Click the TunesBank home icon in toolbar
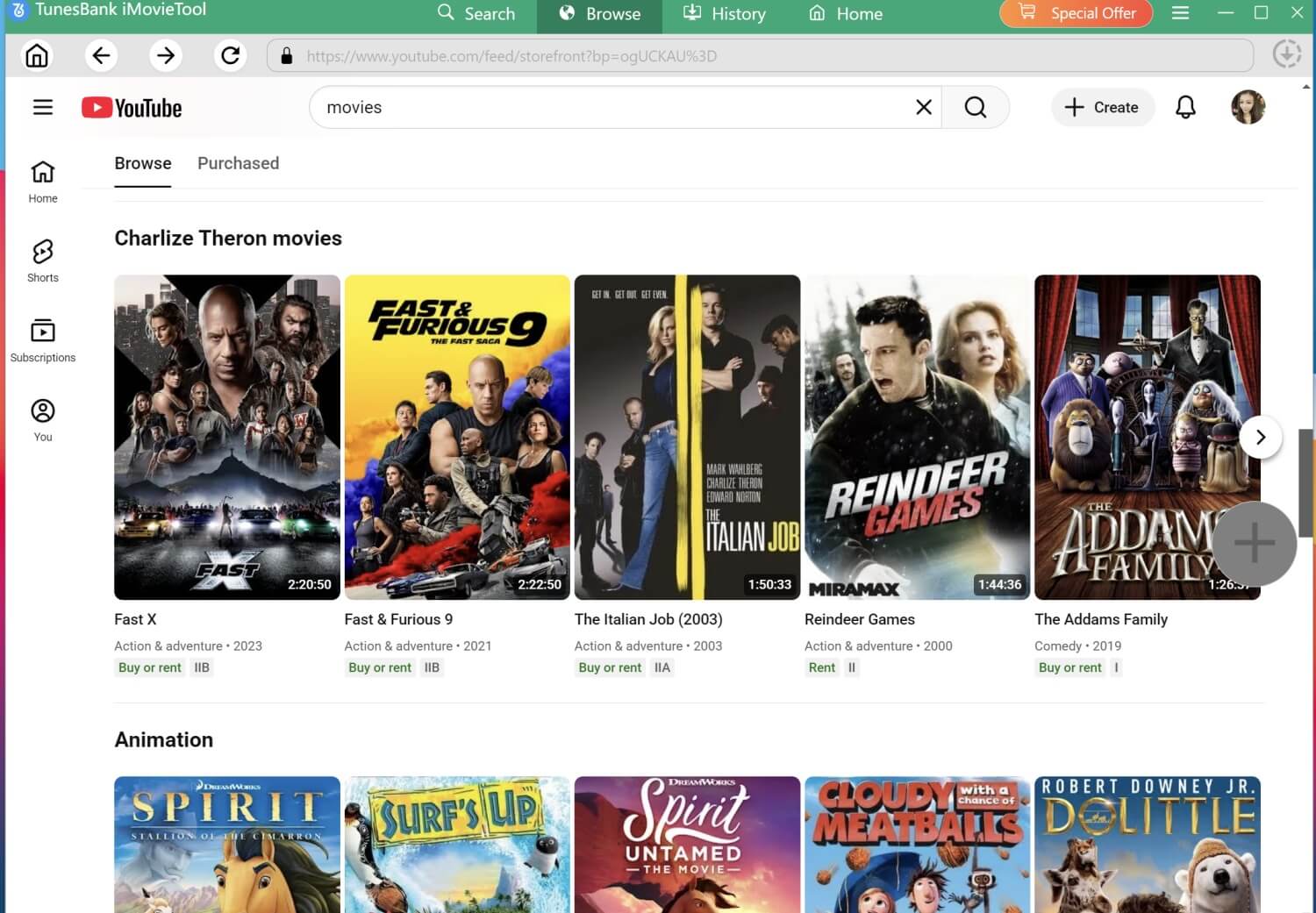 37,56
